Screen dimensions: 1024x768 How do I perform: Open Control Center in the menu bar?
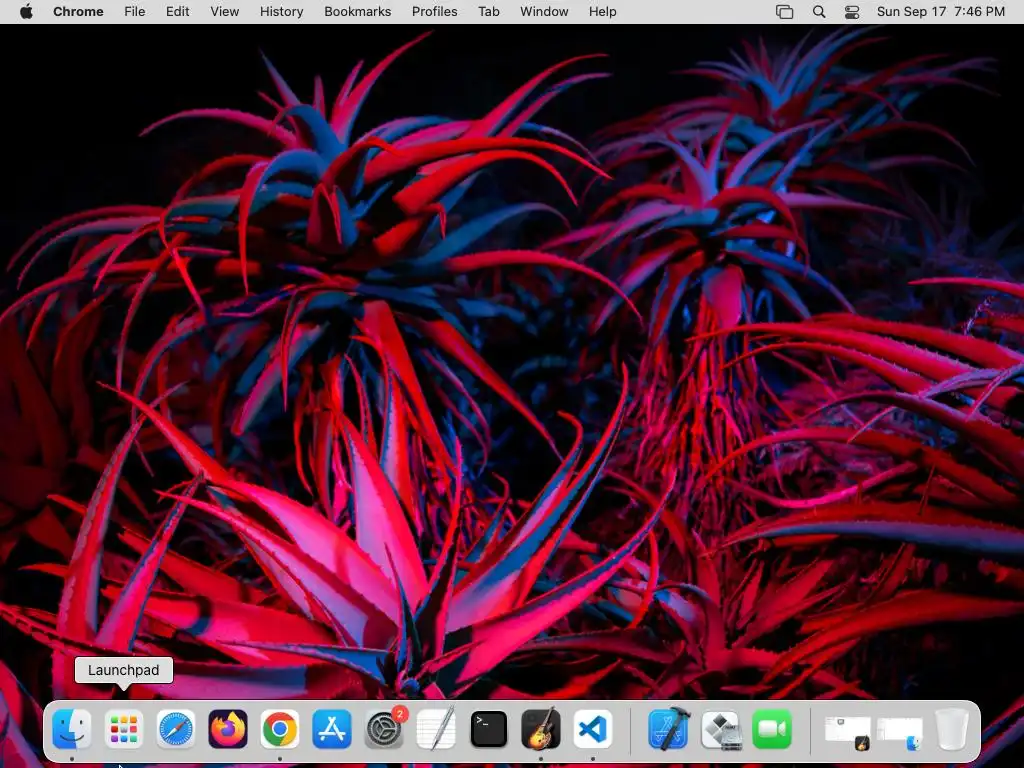coord(852,12)
